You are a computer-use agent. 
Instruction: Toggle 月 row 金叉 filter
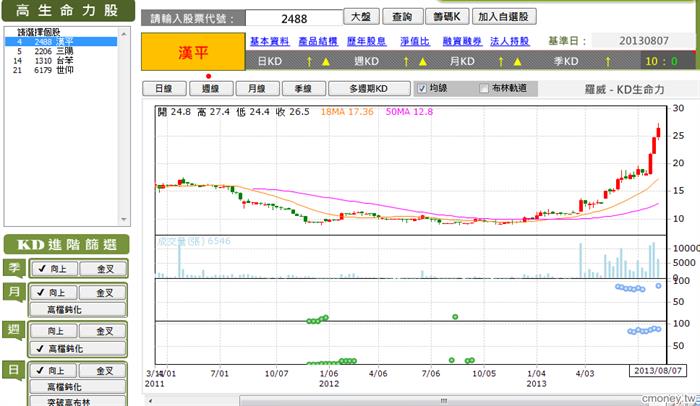(x=104, y=293)
